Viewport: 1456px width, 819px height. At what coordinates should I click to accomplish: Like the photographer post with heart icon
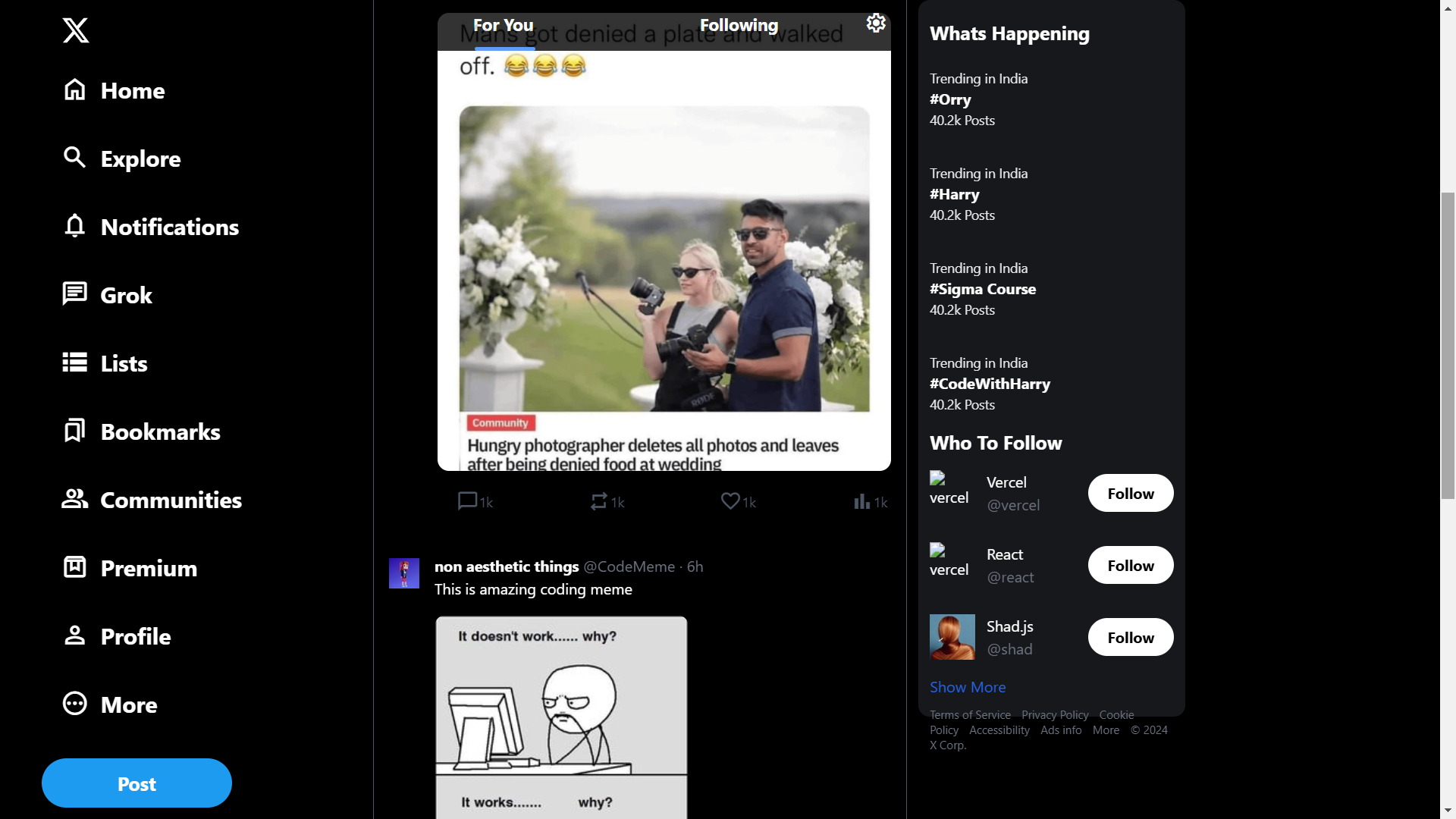click(x=730, y=501)
